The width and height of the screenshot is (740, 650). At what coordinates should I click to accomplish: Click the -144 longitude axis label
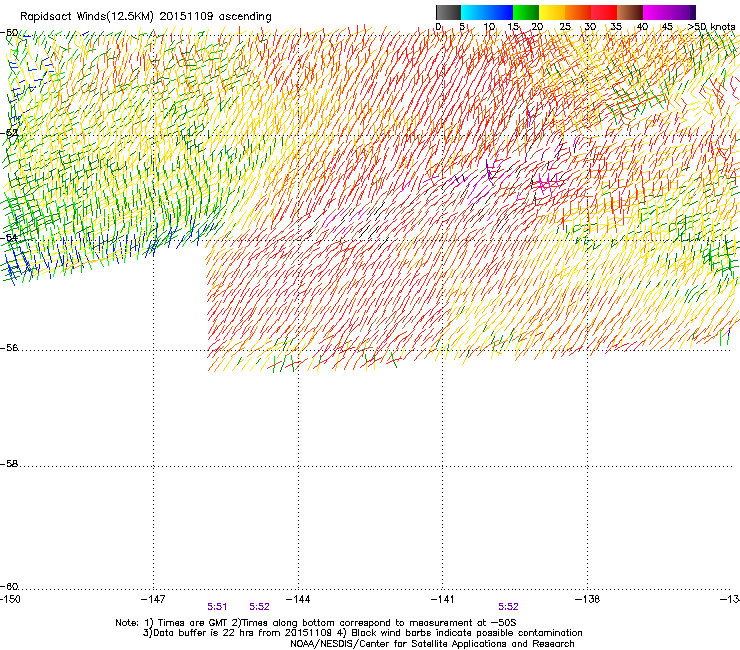coord(298,599)
